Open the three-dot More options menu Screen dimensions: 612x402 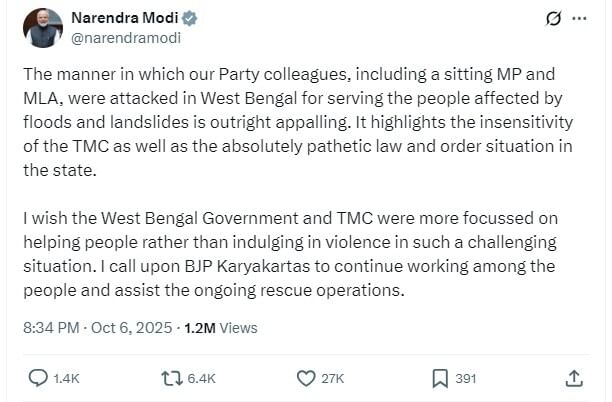point(582,19)
